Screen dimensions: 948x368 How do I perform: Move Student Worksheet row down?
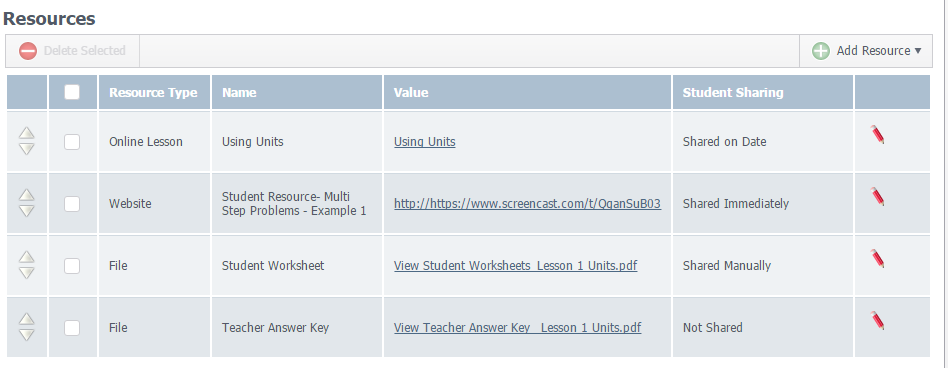click(x=27, y=273)
